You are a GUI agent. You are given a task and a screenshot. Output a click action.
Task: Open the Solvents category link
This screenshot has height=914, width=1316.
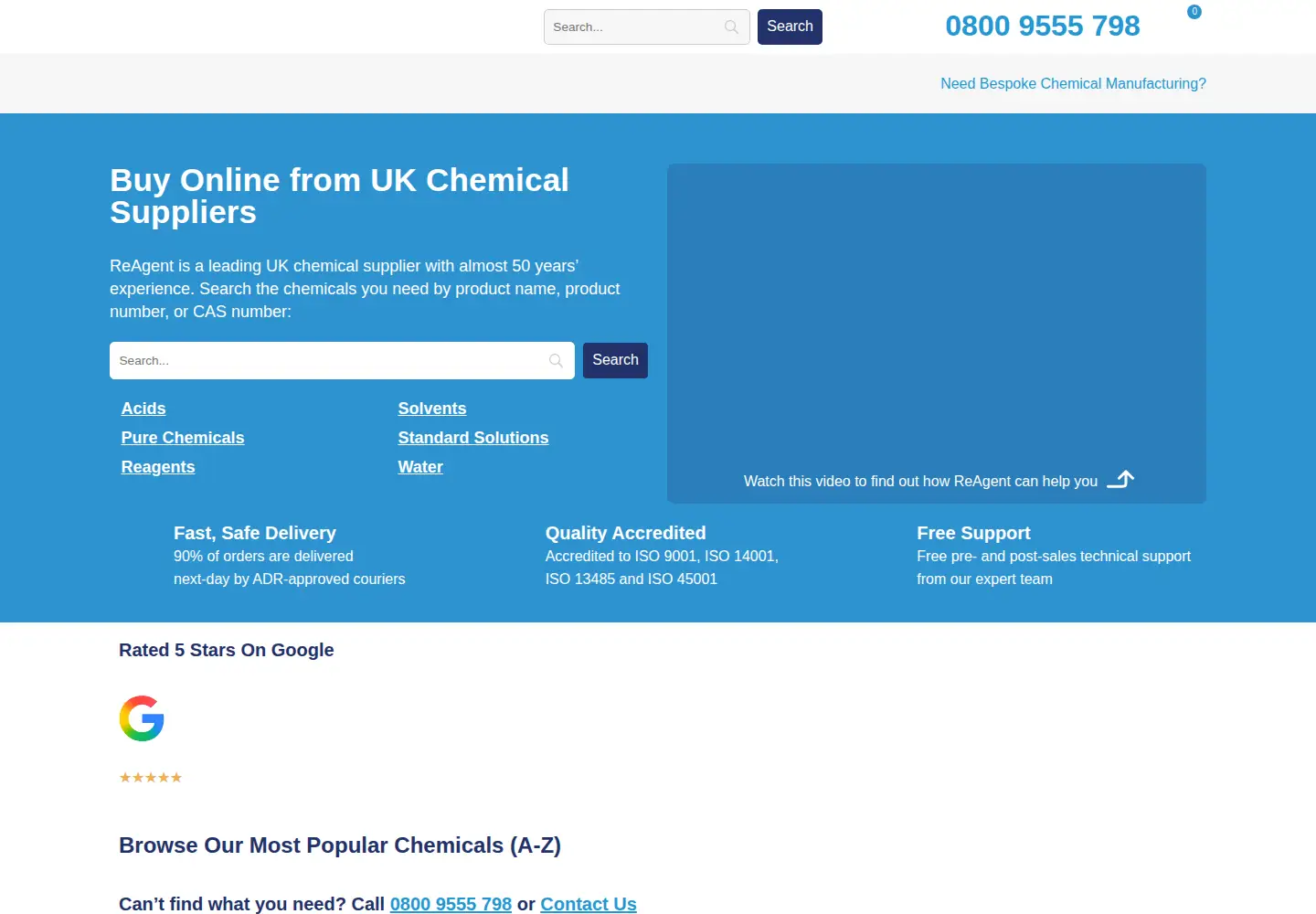[432, 409]
